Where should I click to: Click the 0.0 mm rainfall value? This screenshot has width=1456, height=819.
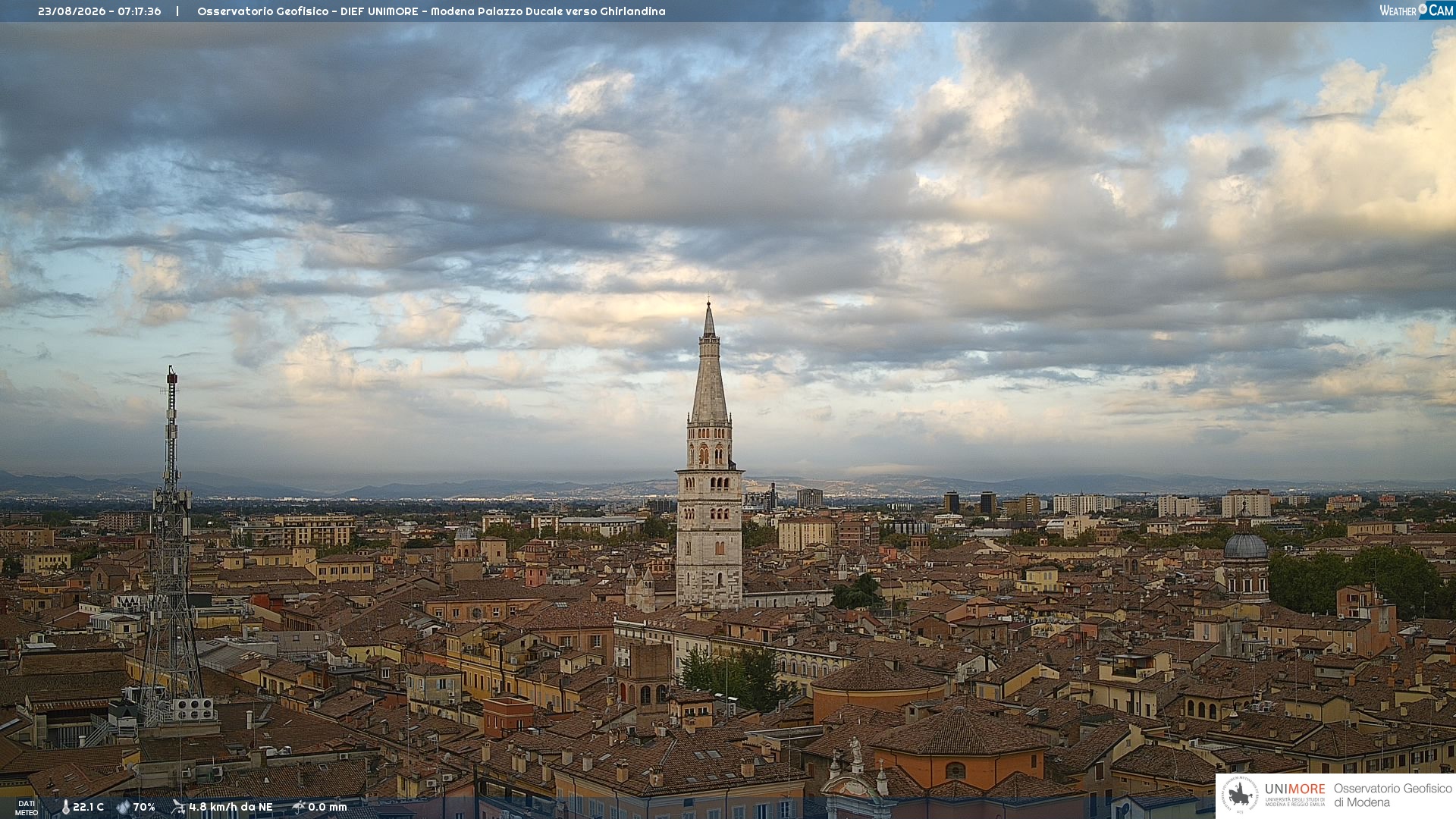pos(328,807)
